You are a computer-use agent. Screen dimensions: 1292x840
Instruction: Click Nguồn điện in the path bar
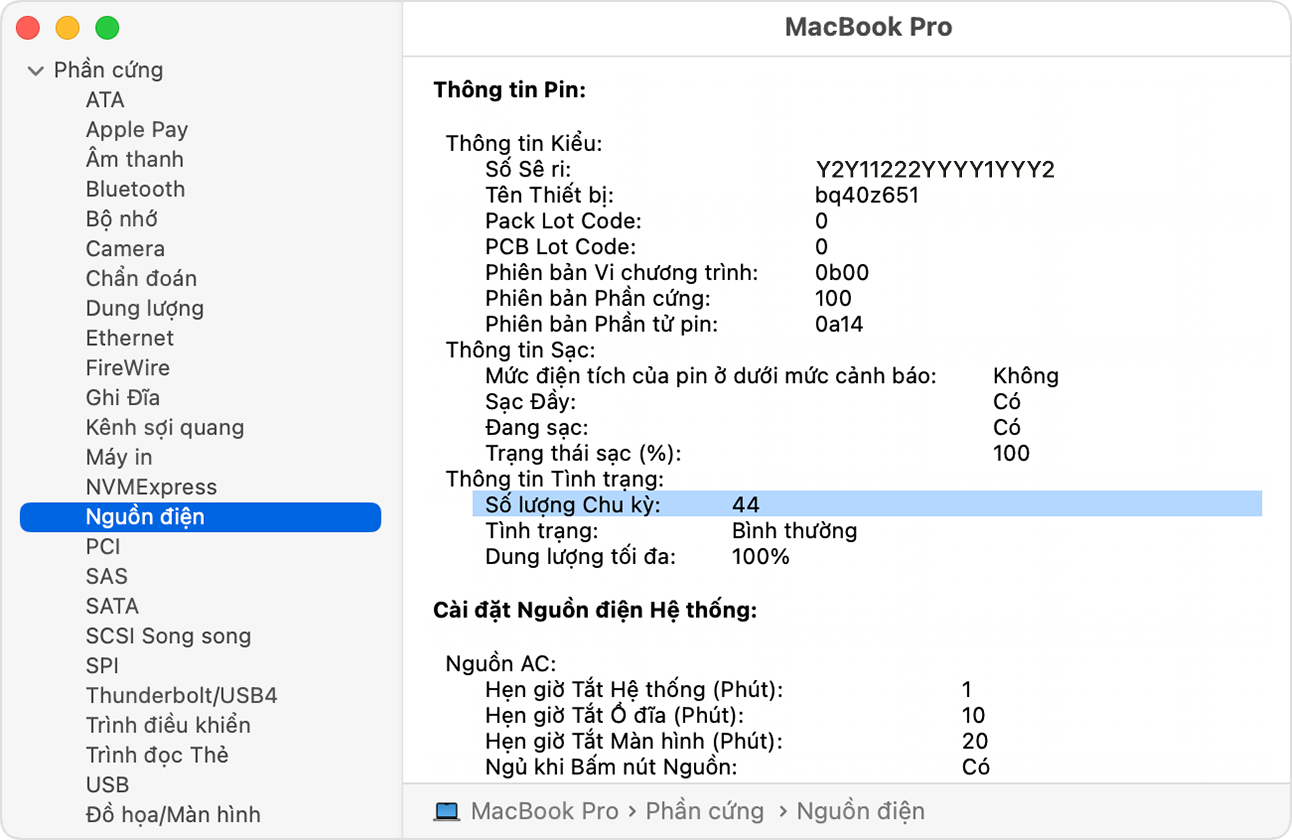point(861,811)
